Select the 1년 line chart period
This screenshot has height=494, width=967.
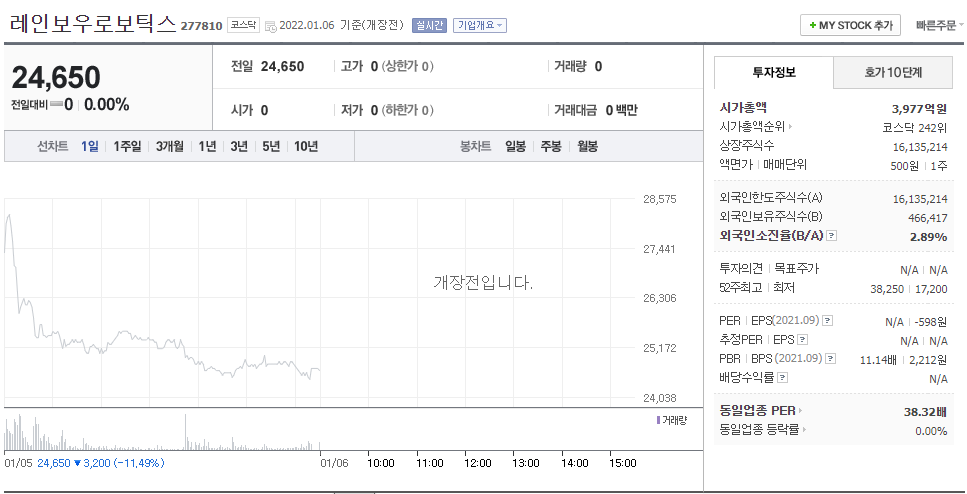(207, 147)
